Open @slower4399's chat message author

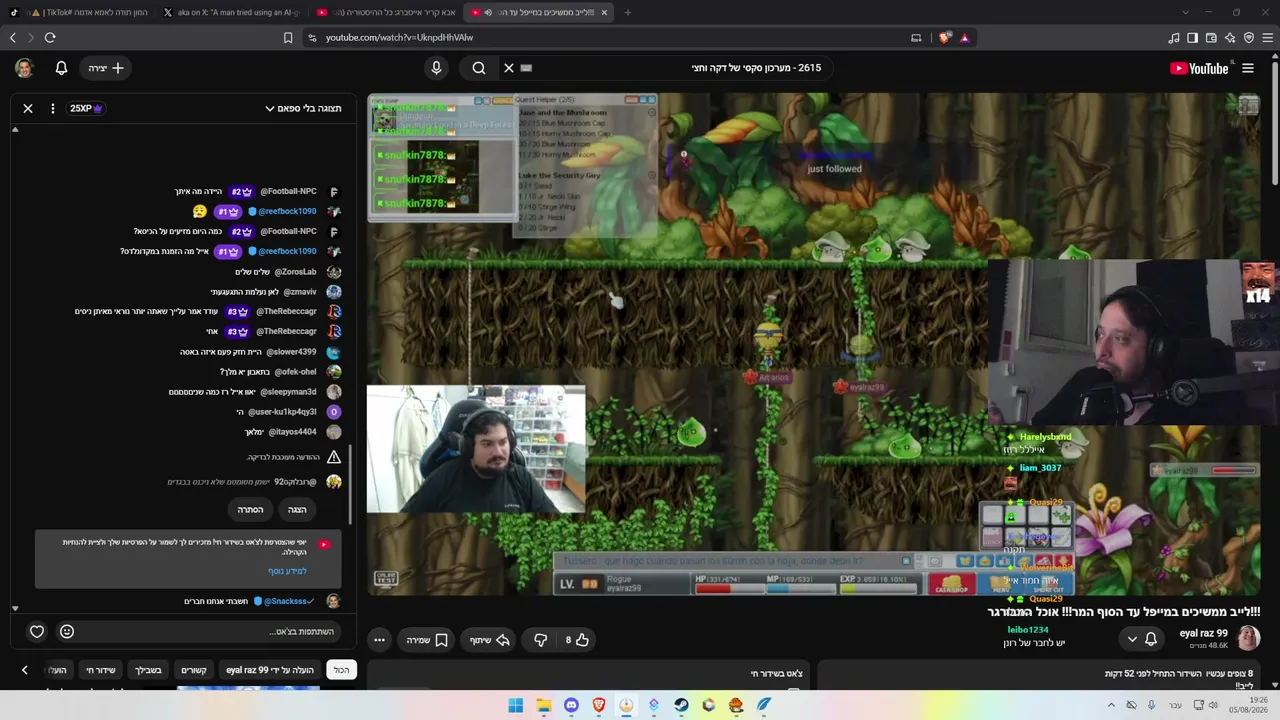point(291,352)
